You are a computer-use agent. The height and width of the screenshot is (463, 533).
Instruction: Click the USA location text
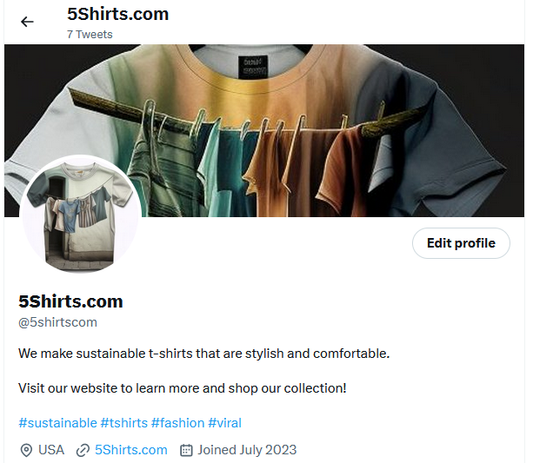[x=51, y=450]
